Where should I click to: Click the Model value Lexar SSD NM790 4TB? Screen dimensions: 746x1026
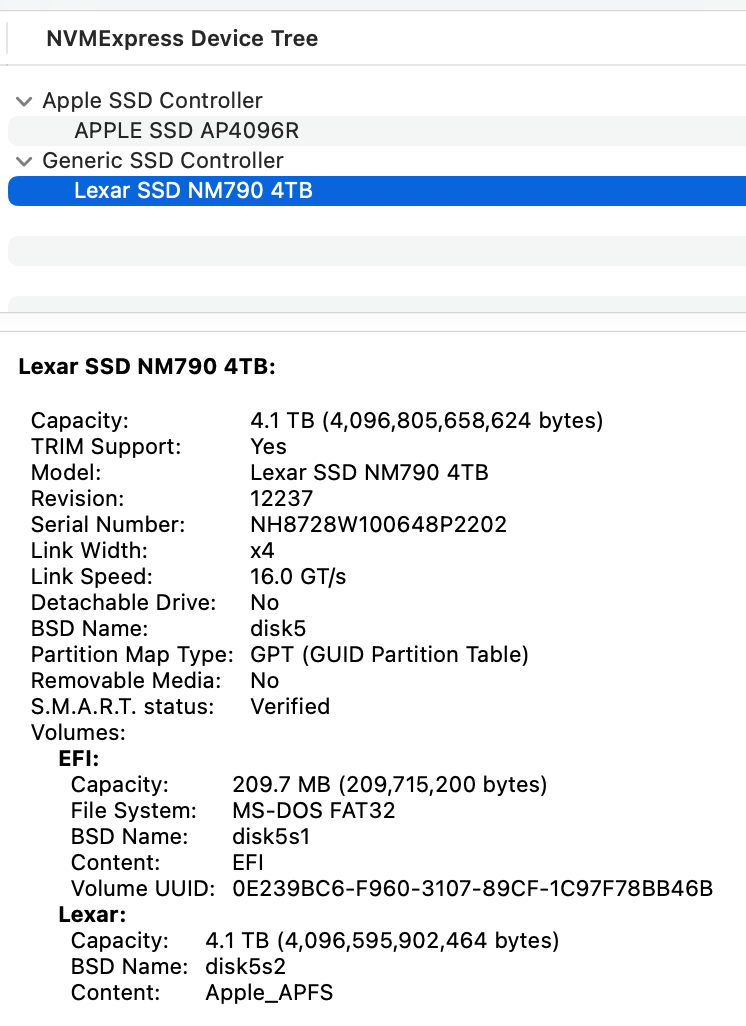369,472
